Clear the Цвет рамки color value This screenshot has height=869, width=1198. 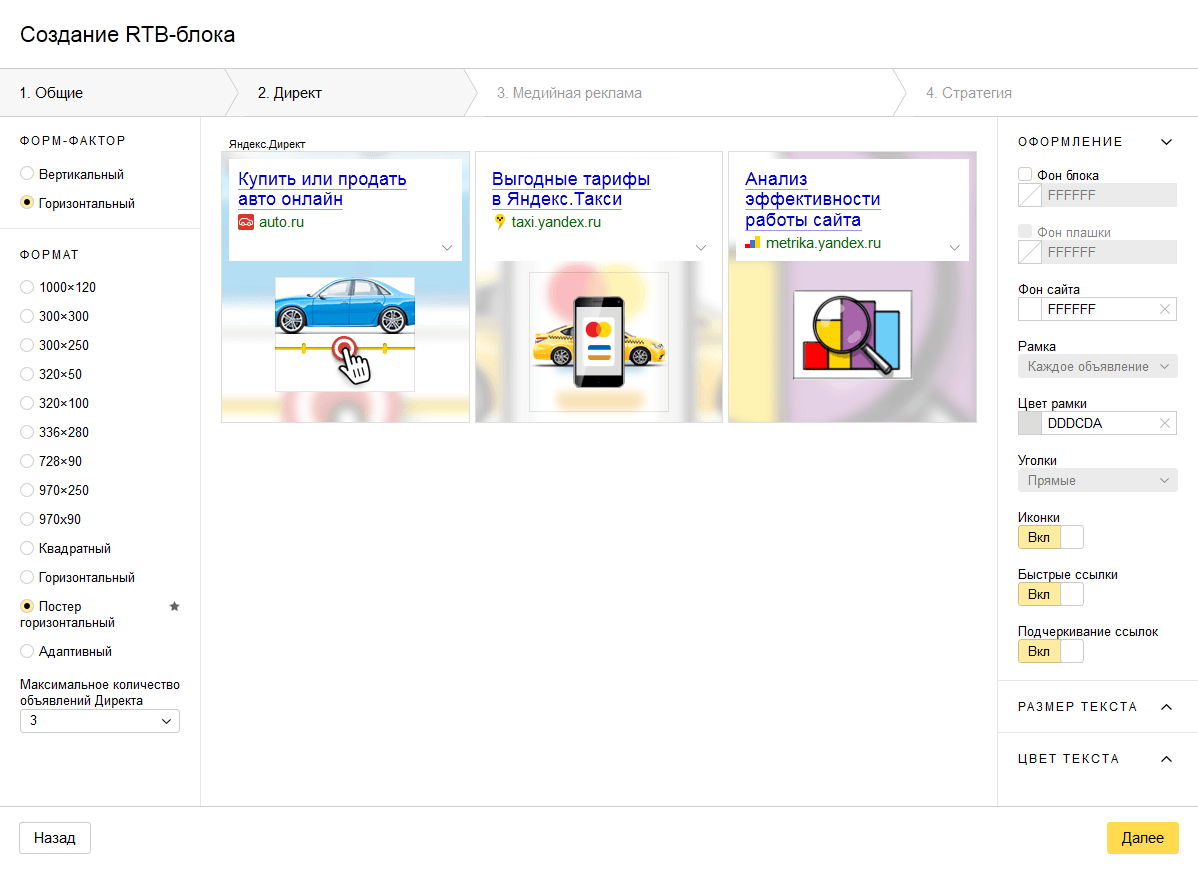tap(1164, 424)
